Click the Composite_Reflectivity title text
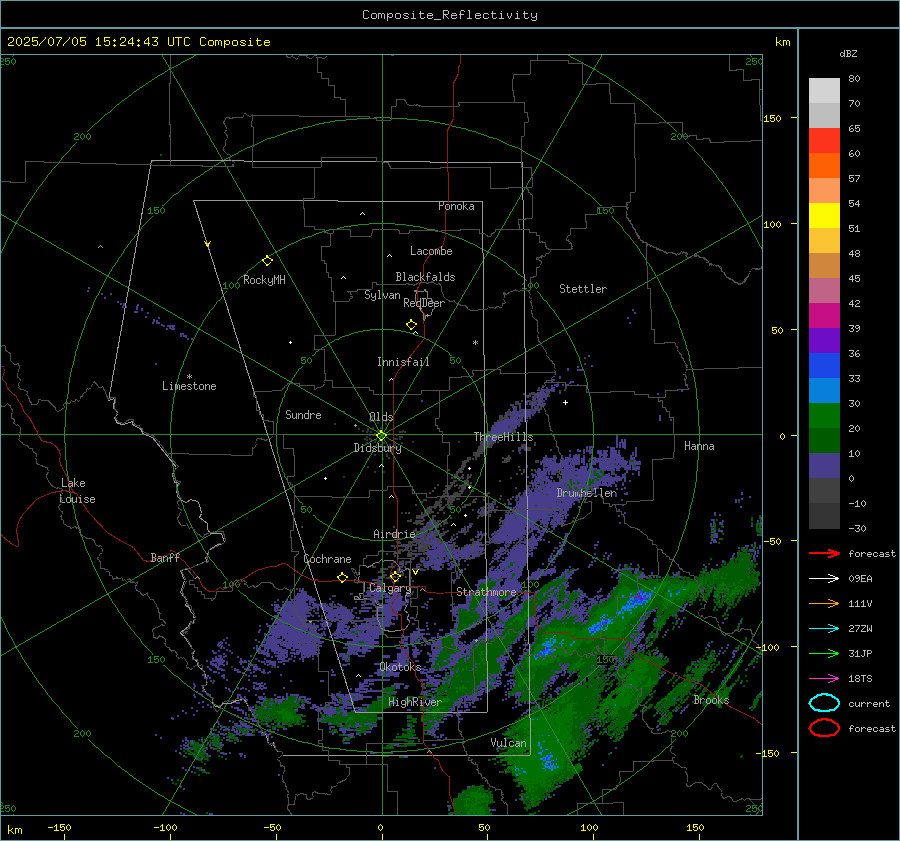The image size is (900, 841). [450, 15]
